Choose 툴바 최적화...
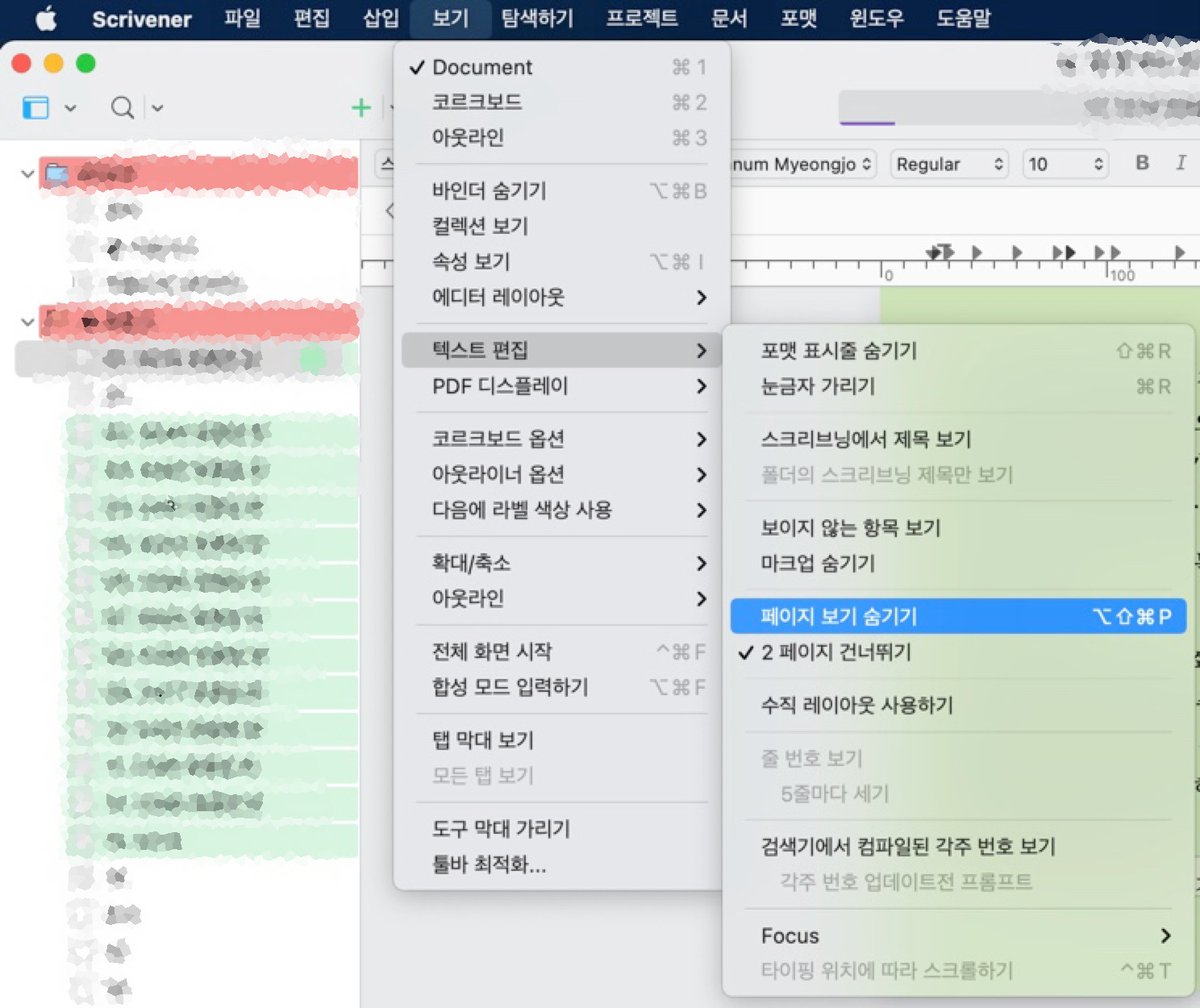This screenshot has height=1008, width=1200. pos(562,864)
